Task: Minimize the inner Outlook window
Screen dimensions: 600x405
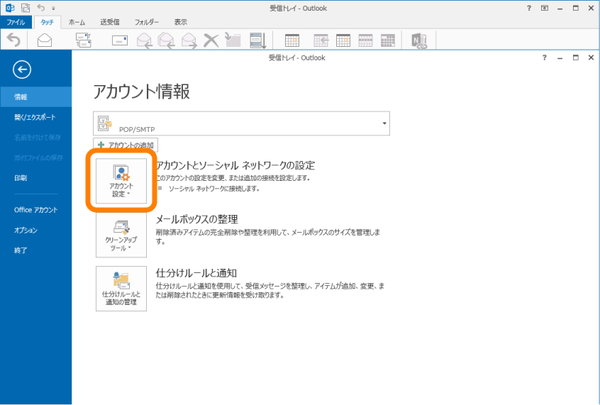Action: click(x=560, y=58)
